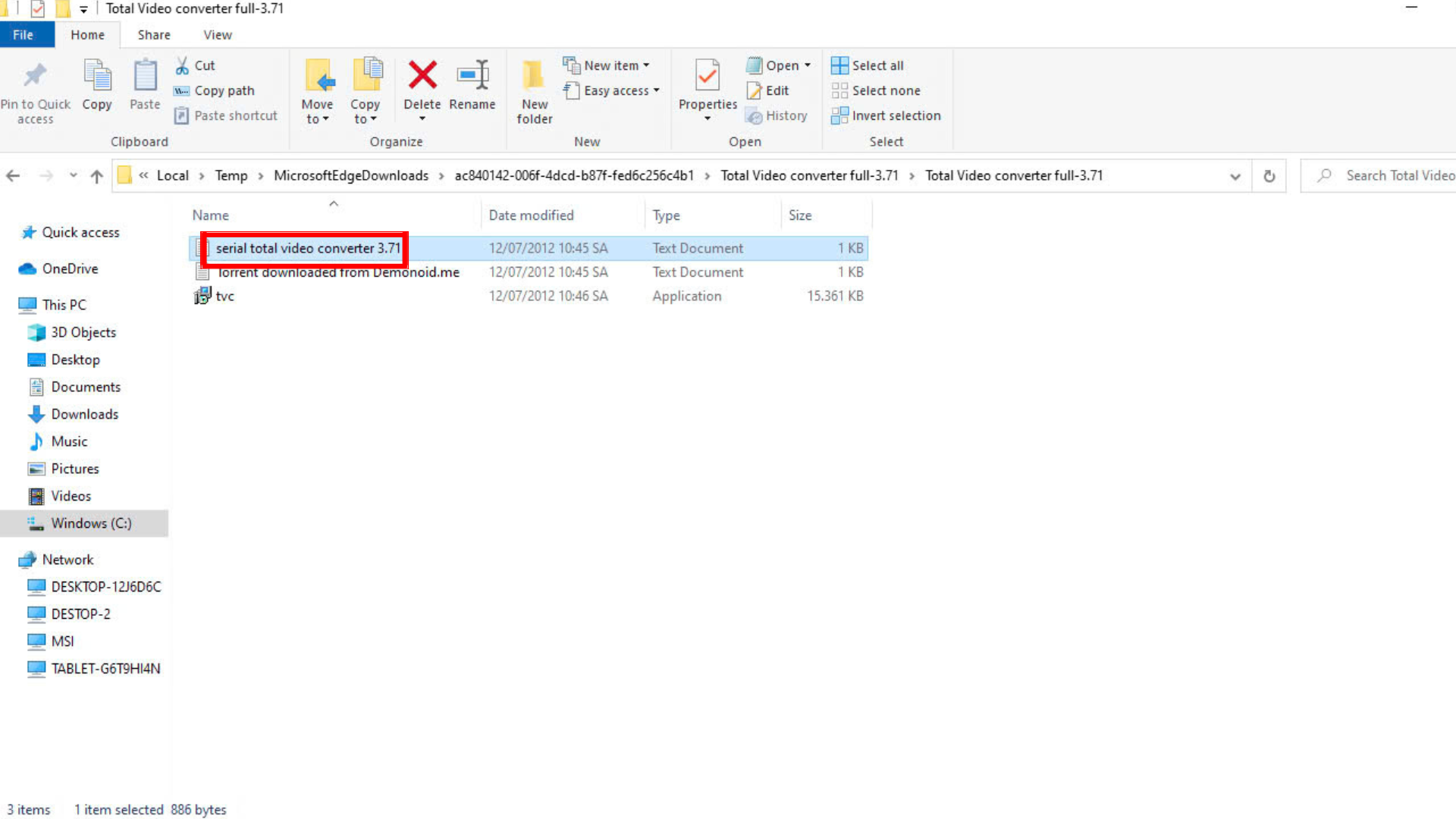Expand address bar history dropdown chevron

click(x=1235, y=176)
